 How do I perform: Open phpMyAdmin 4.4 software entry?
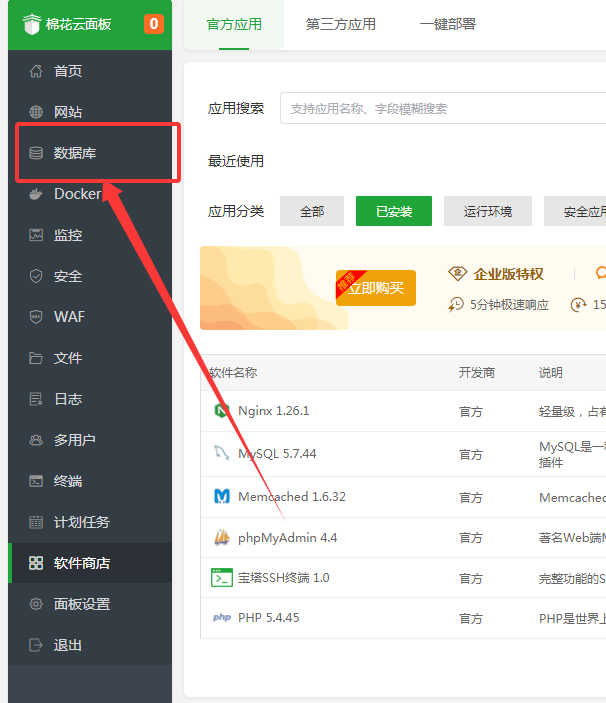tap(287, 537)
